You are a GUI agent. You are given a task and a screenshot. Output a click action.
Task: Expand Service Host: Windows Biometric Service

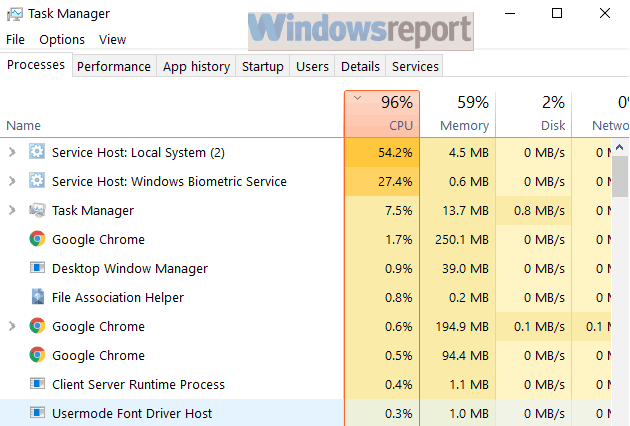pos(12,181)
